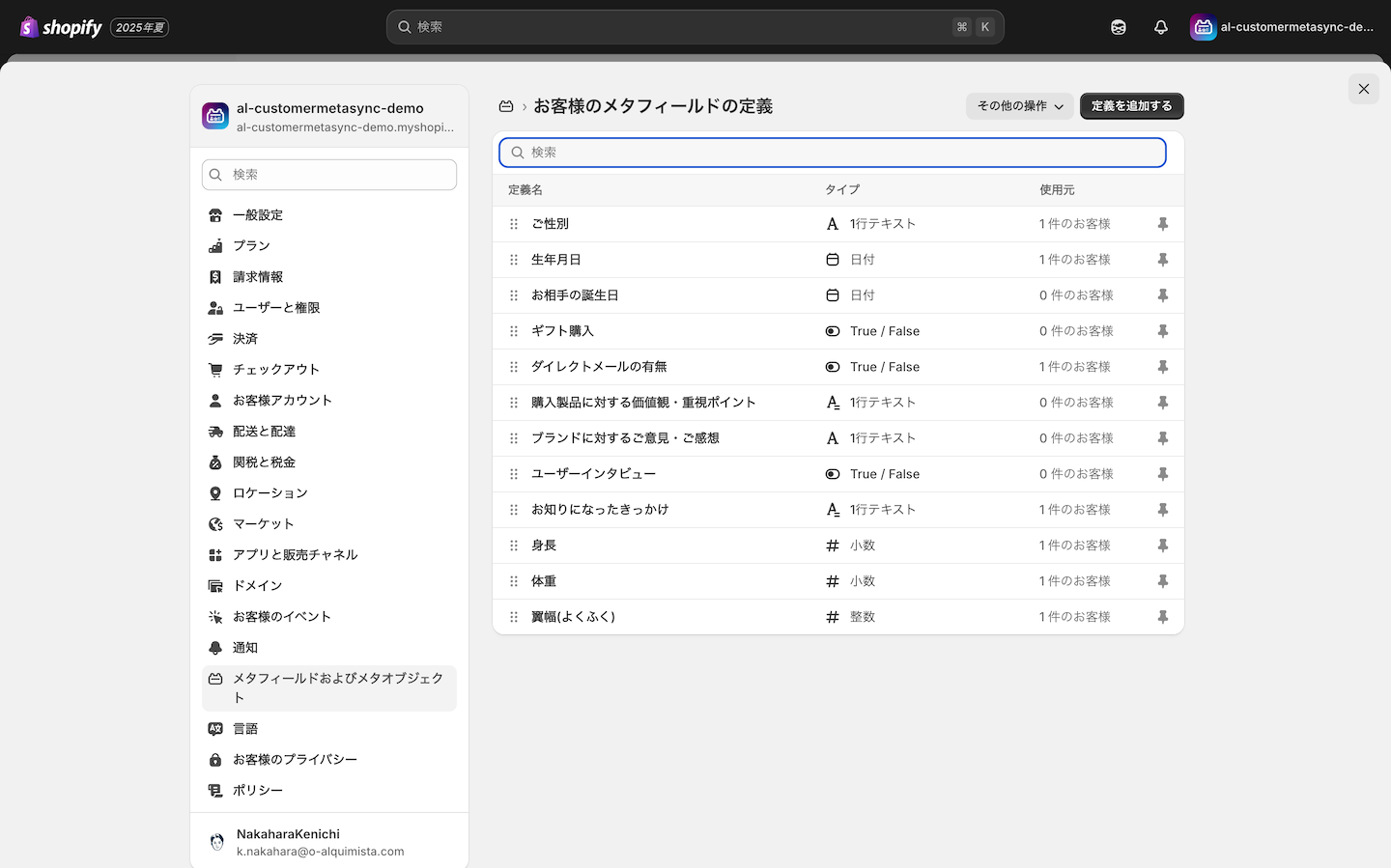Viewport: 1391px width, 868px height.
Task: Toggle pin for 生年月日 definition
Action: [x=1163, y=260]
